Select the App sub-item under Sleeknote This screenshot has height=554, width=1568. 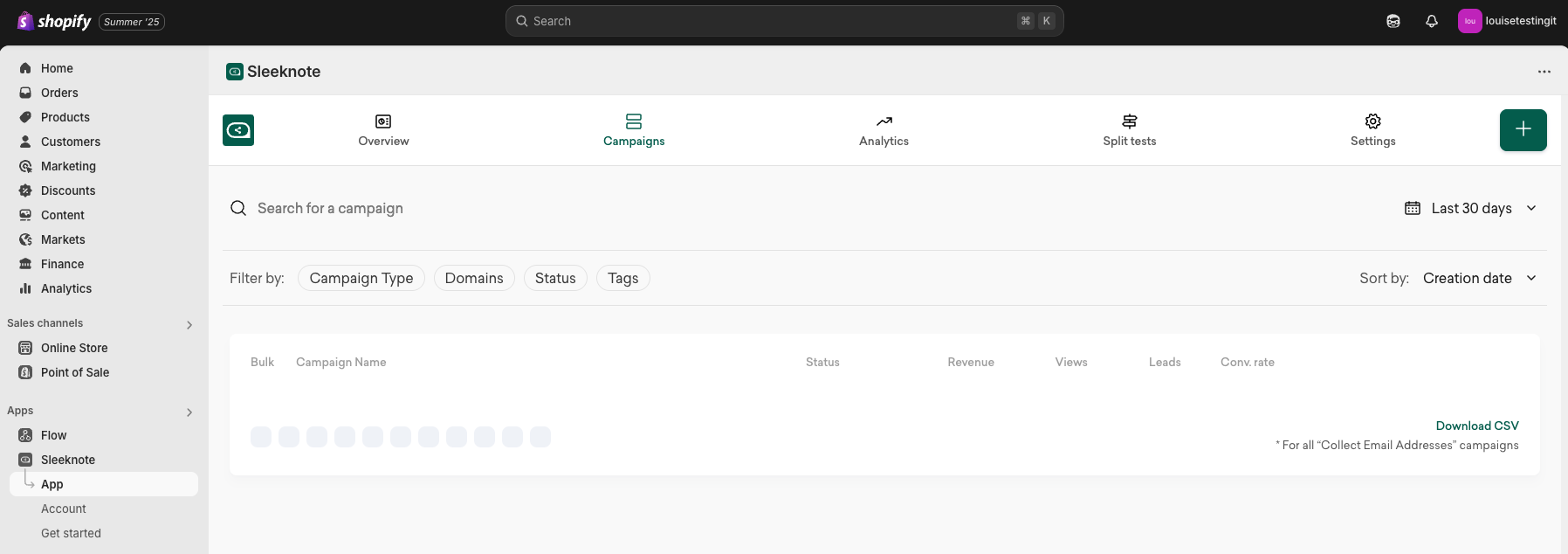click(104, 484)
